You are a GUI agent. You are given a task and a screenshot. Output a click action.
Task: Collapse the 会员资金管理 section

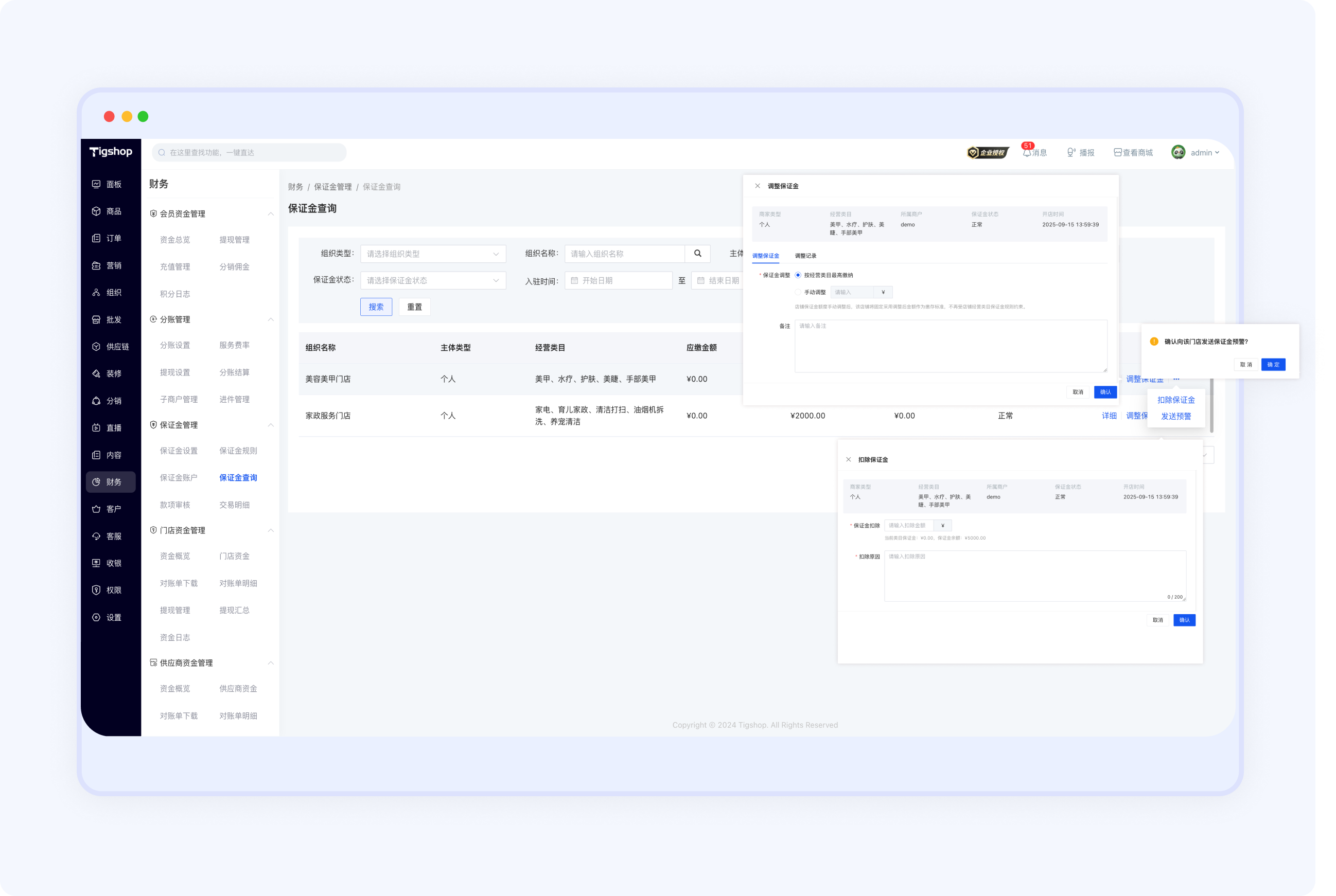[x=271, y=214]
